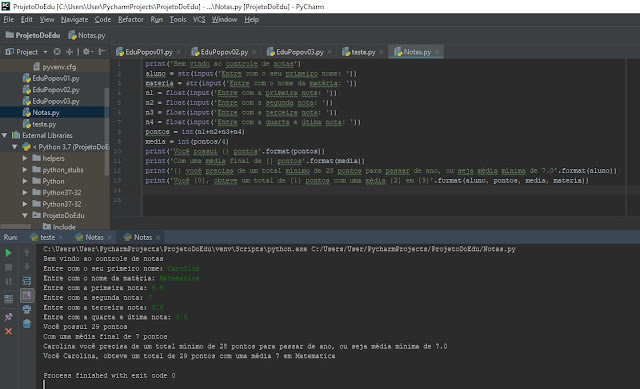Click the Restore layout icon in the Run panel
The height and width of the screenshot is (389, 640).
tap(8, 299)
